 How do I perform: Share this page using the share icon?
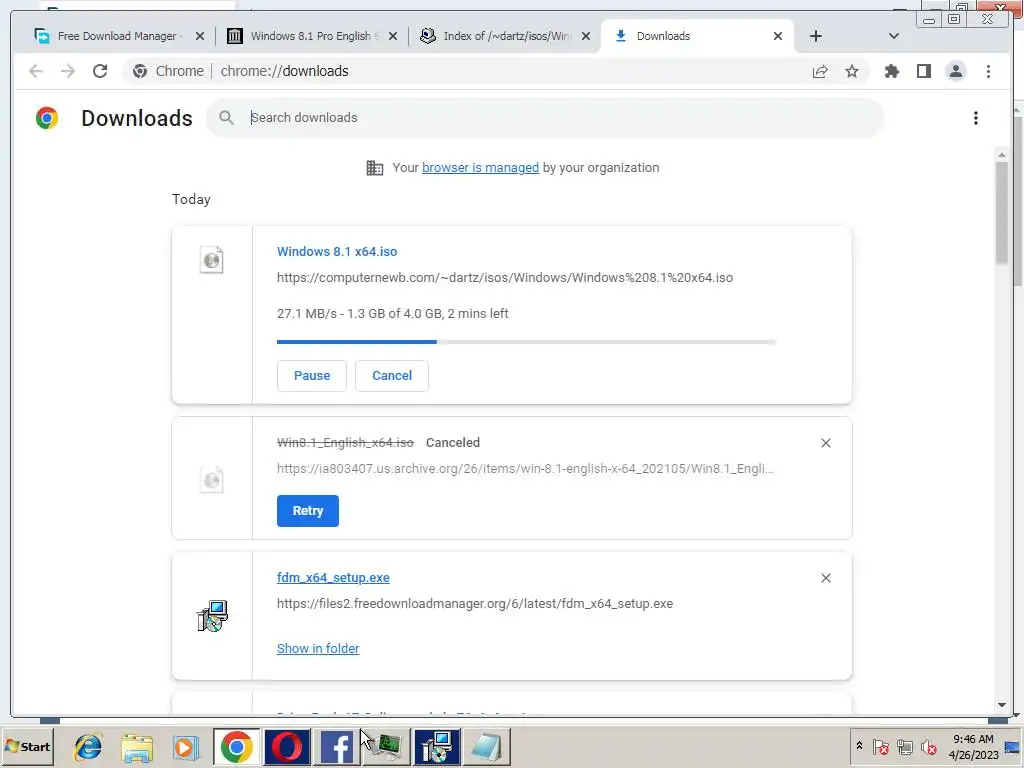[820, 71]
